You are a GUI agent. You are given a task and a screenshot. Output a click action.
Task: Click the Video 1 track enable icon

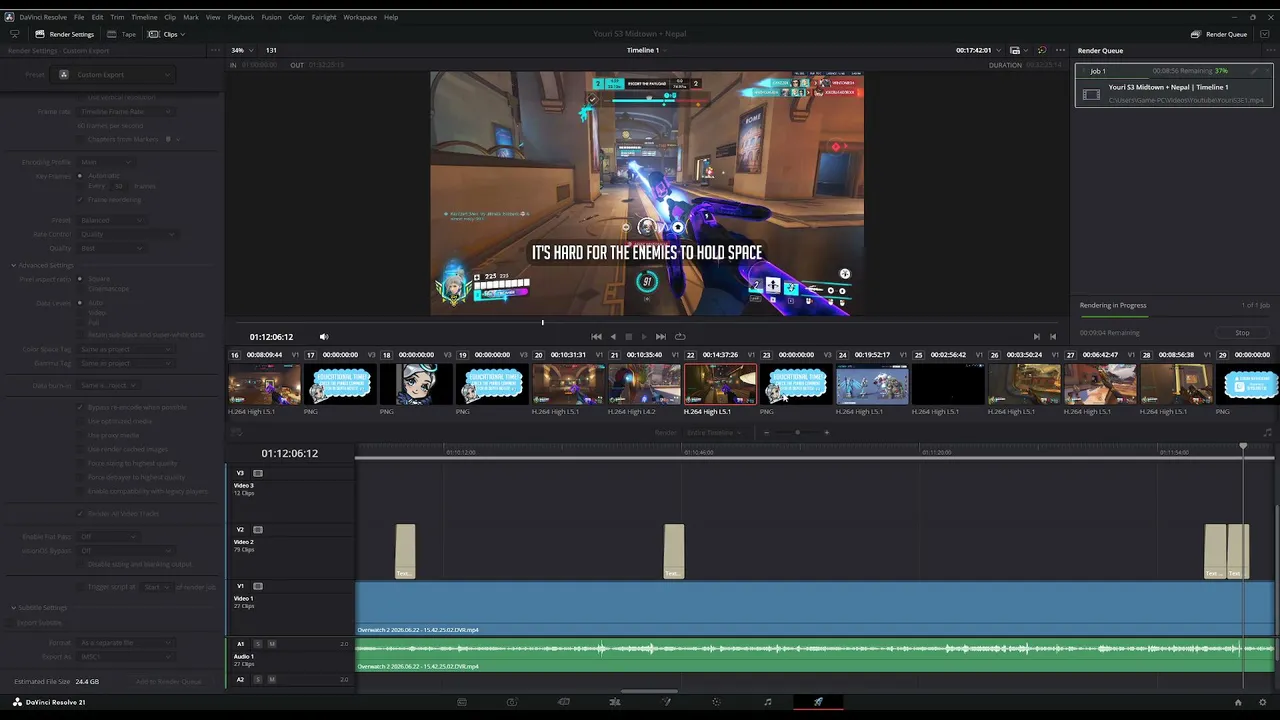tap(258, 586)
